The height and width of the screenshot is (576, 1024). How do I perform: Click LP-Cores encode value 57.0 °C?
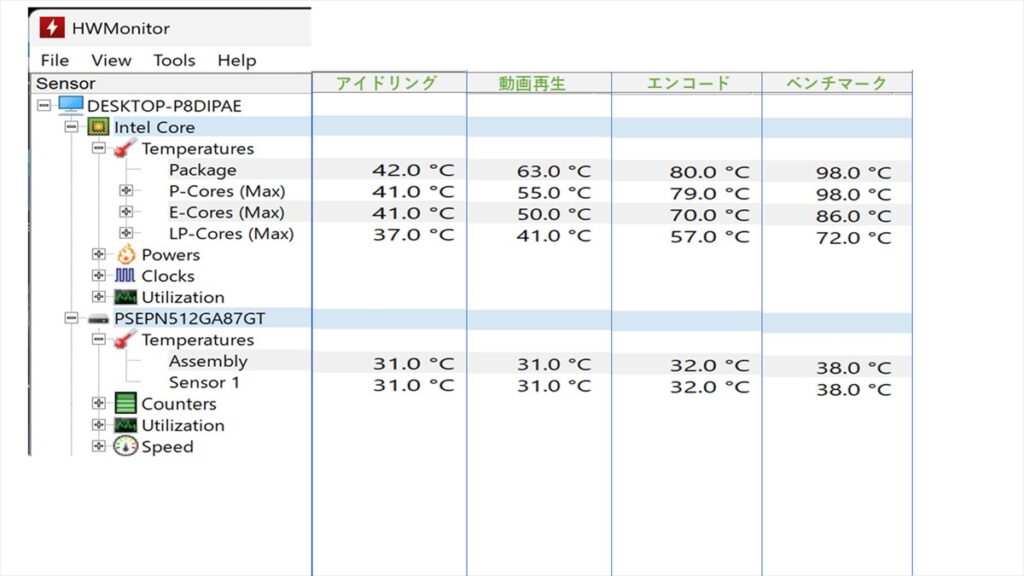[709, 236]
